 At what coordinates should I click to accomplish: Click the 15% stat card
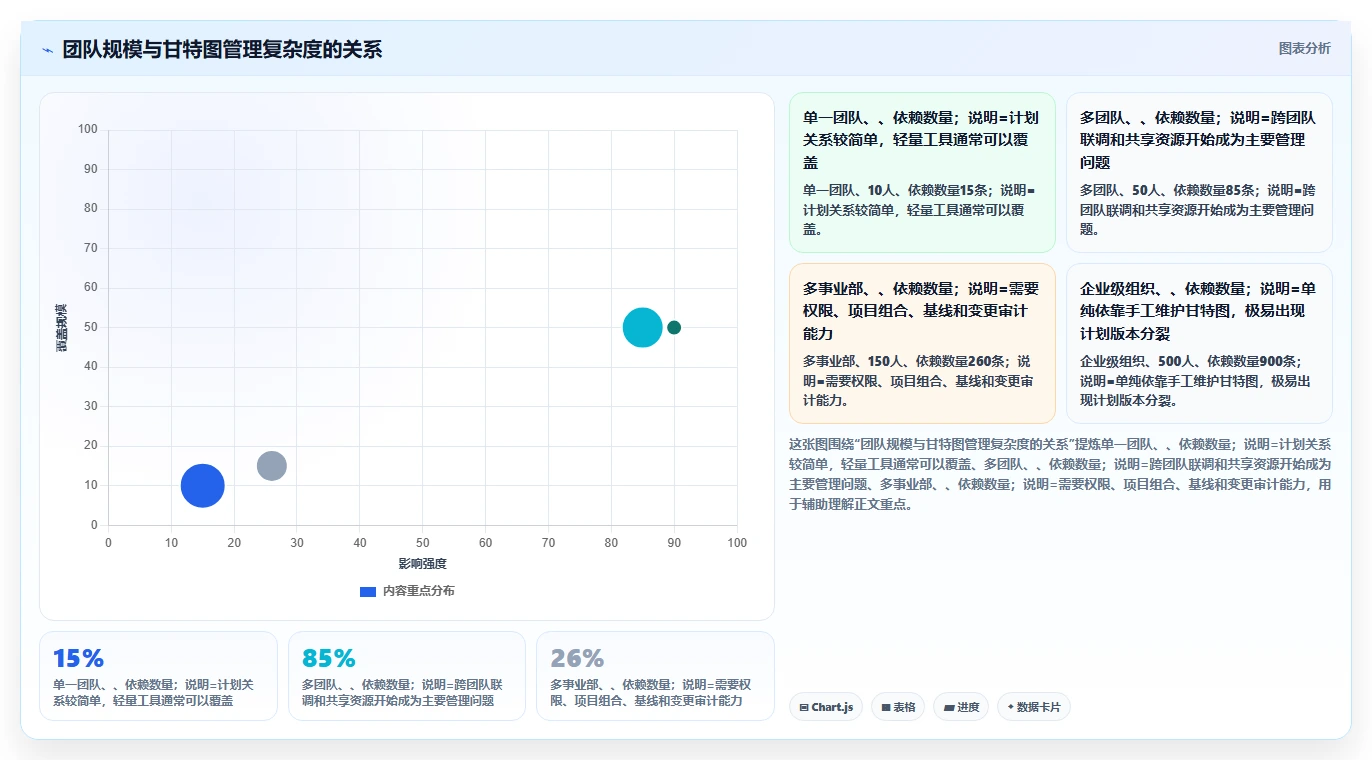[158, 676]
